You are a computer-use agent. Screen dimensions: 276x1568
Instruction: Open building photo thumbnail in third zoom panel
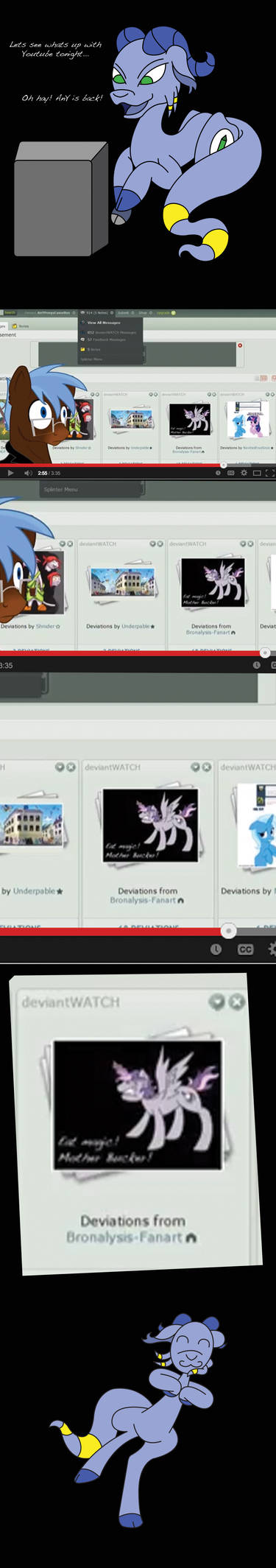coord(32,825)
